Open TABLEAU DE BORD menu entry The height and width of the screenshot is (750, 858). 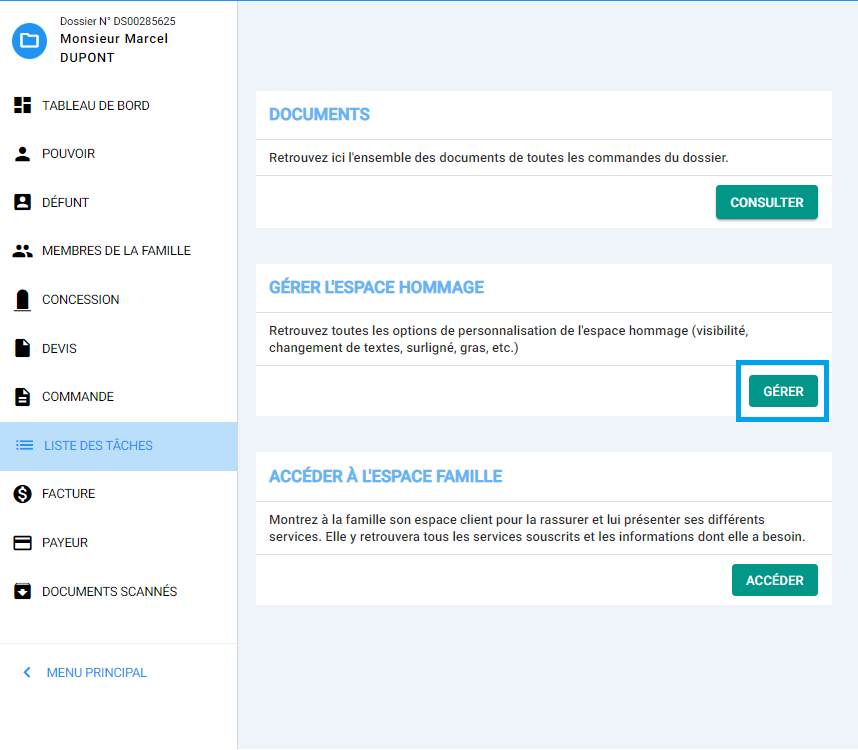[x=119, y=105]
